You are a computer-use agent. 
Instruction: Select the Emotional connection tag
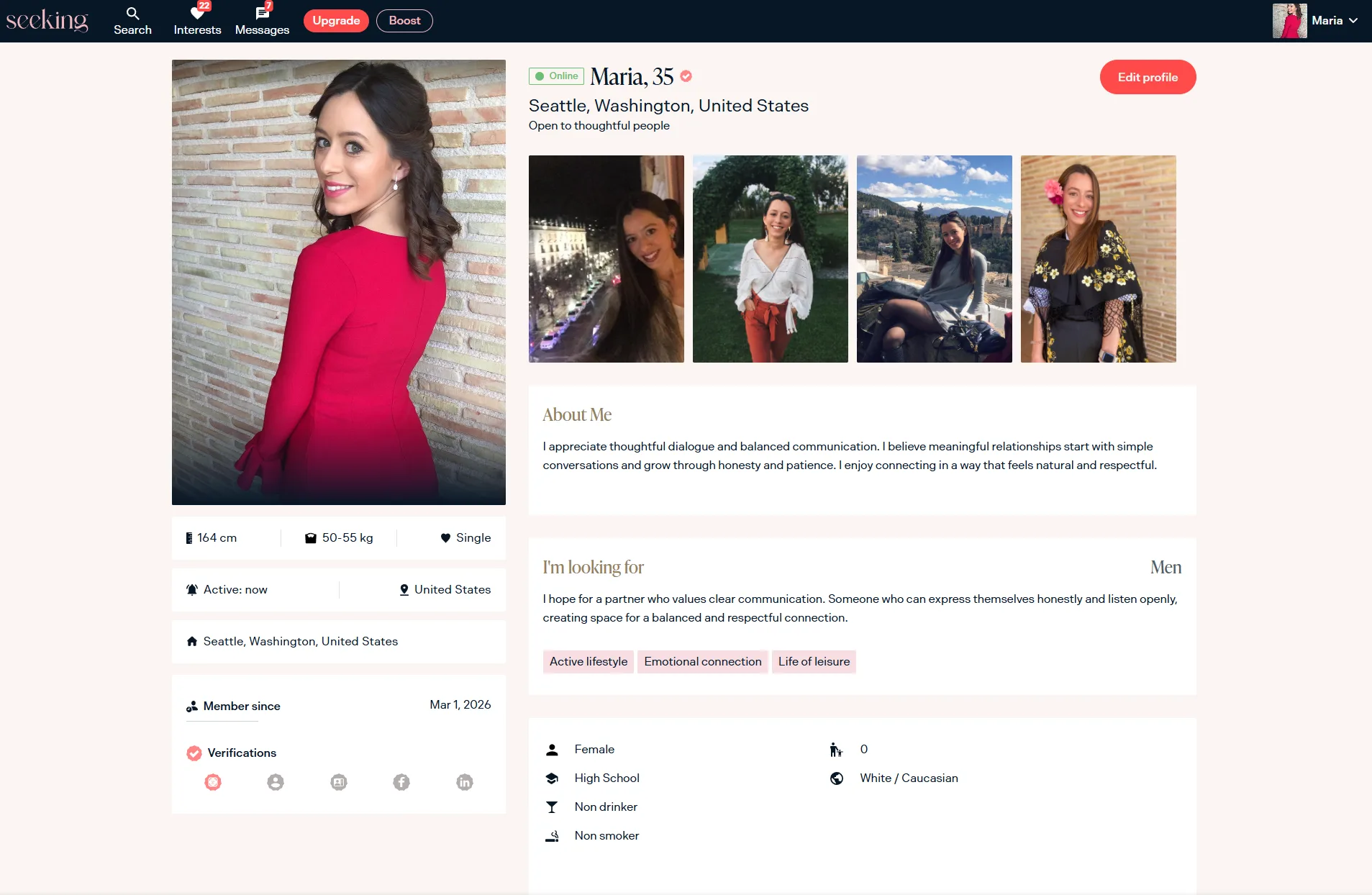(x=702, y=661)
